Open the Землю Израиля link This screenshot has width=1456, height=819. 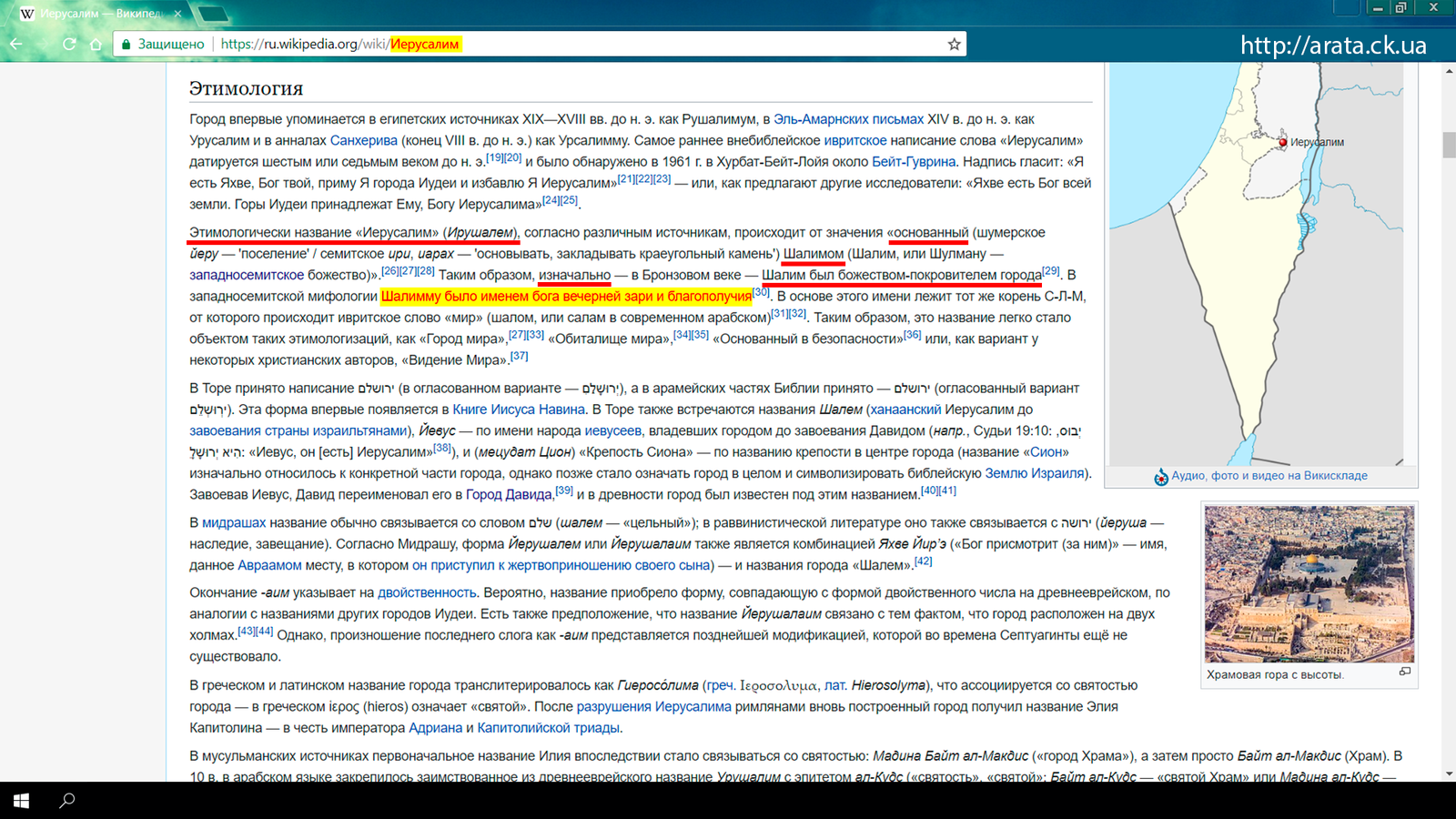click(x=1035, y=473)
